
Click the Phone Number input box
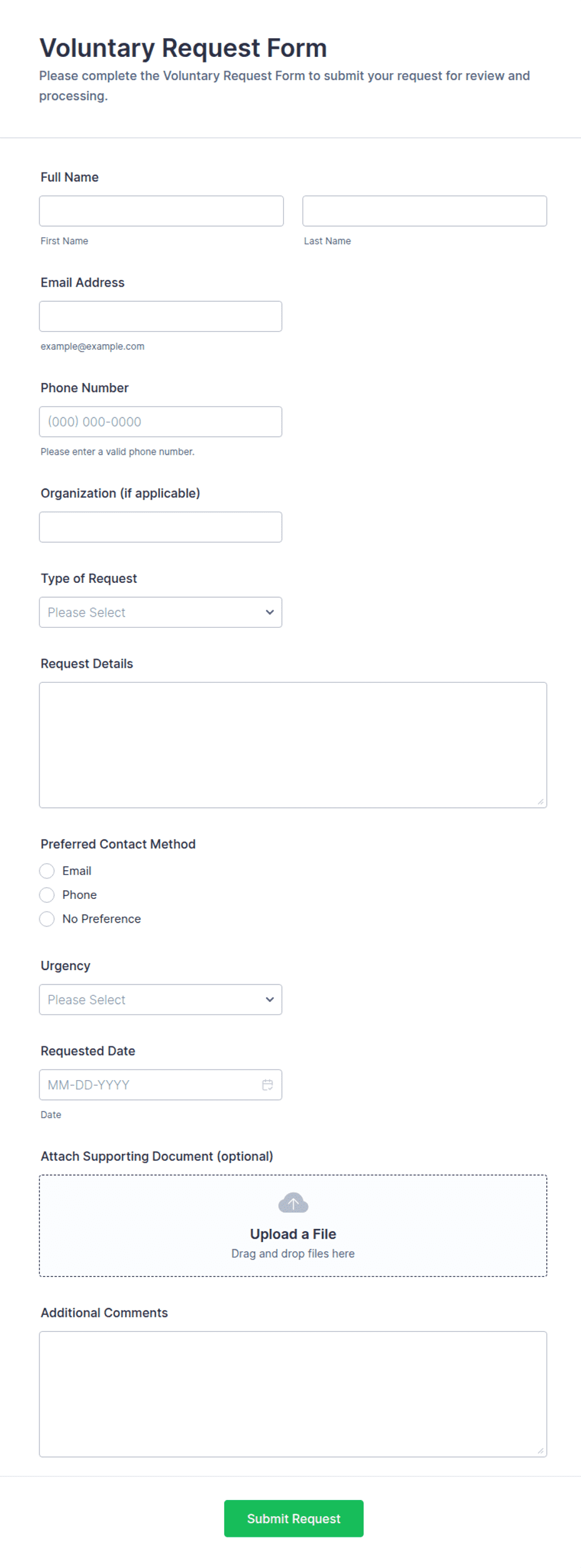click(x=161, y=422)
